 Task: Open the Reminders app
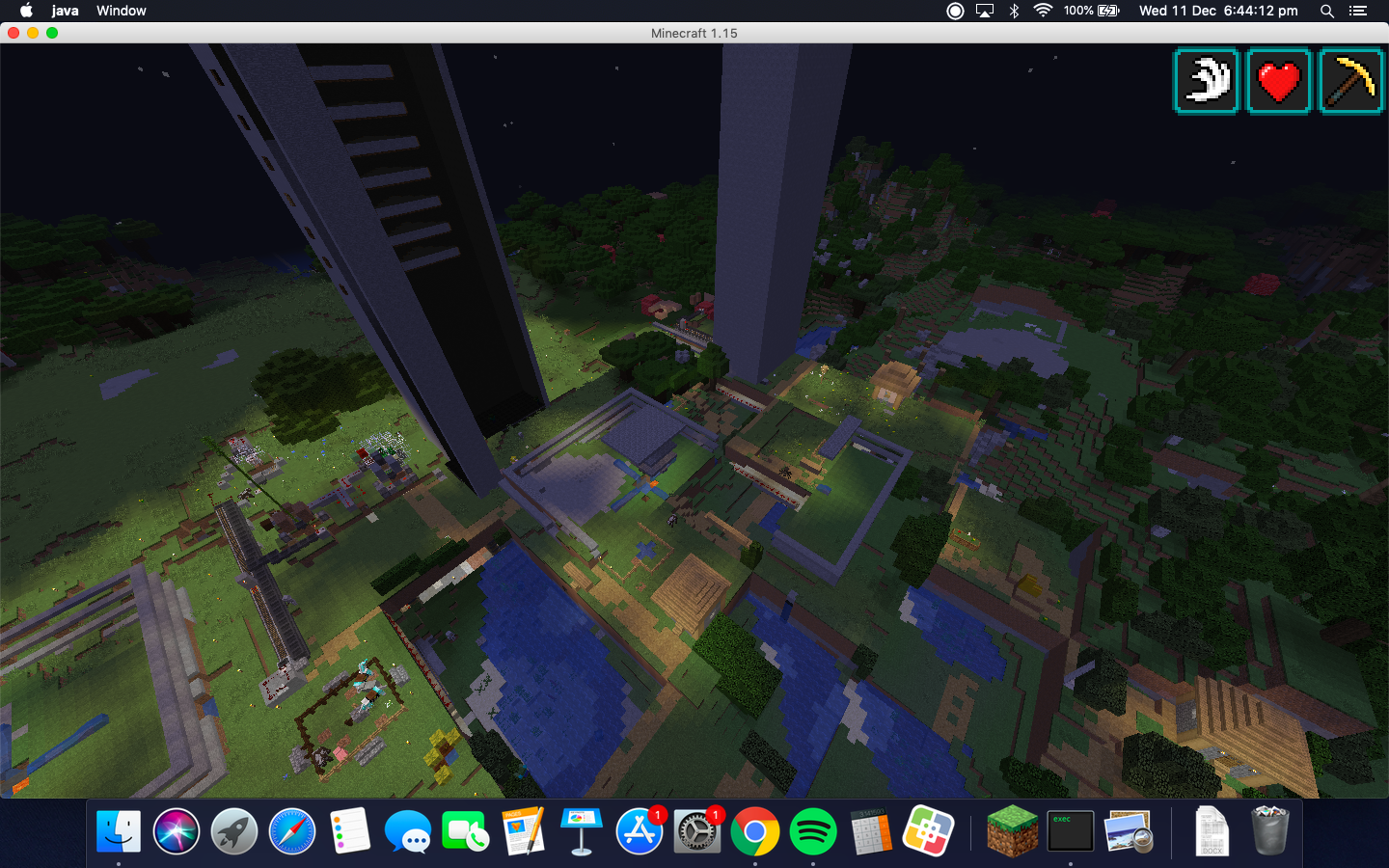click(x=350, y=831)
